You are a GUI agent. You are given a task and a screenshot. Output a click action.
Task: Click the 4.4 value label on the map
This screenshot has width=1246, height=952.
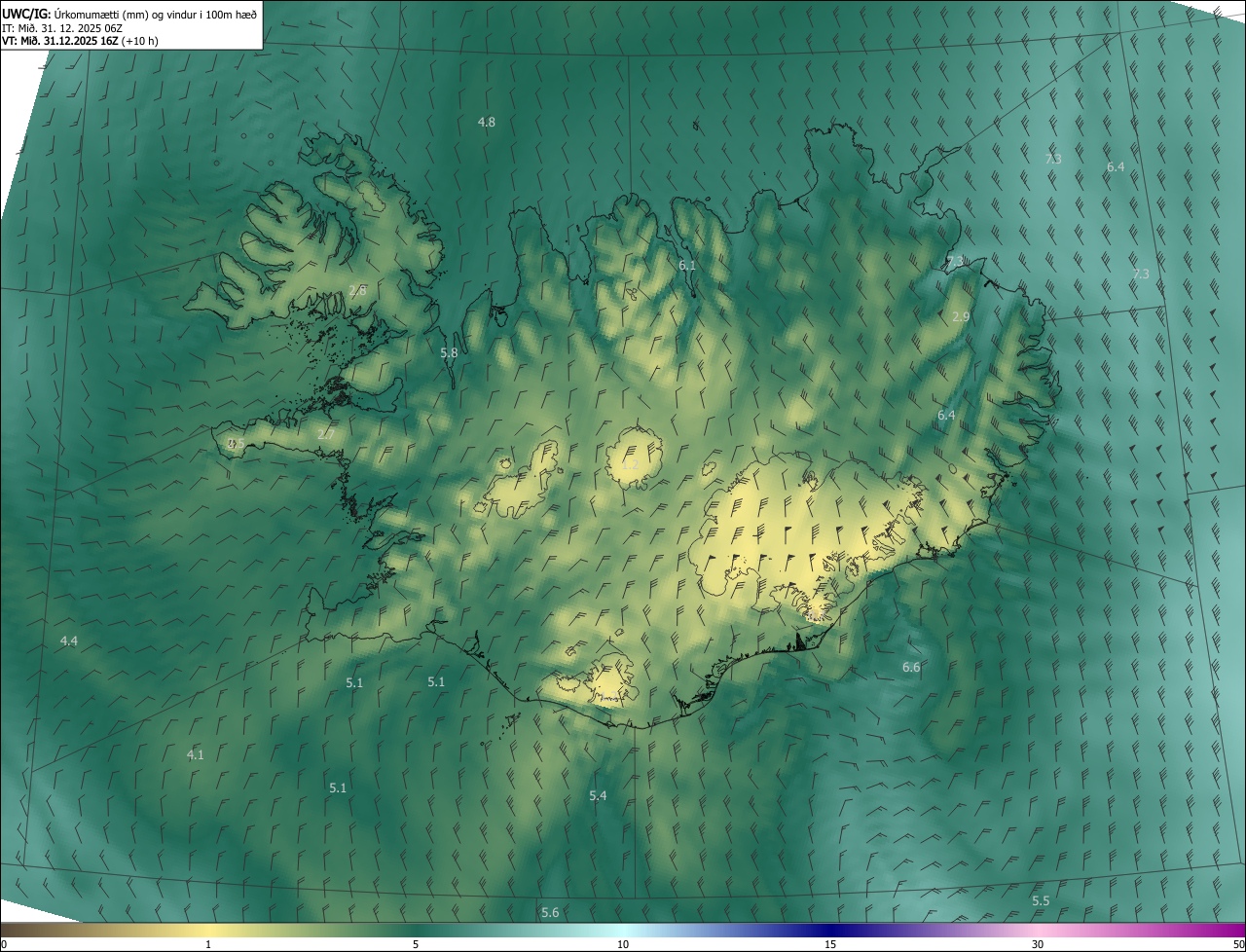pos(69,641)
